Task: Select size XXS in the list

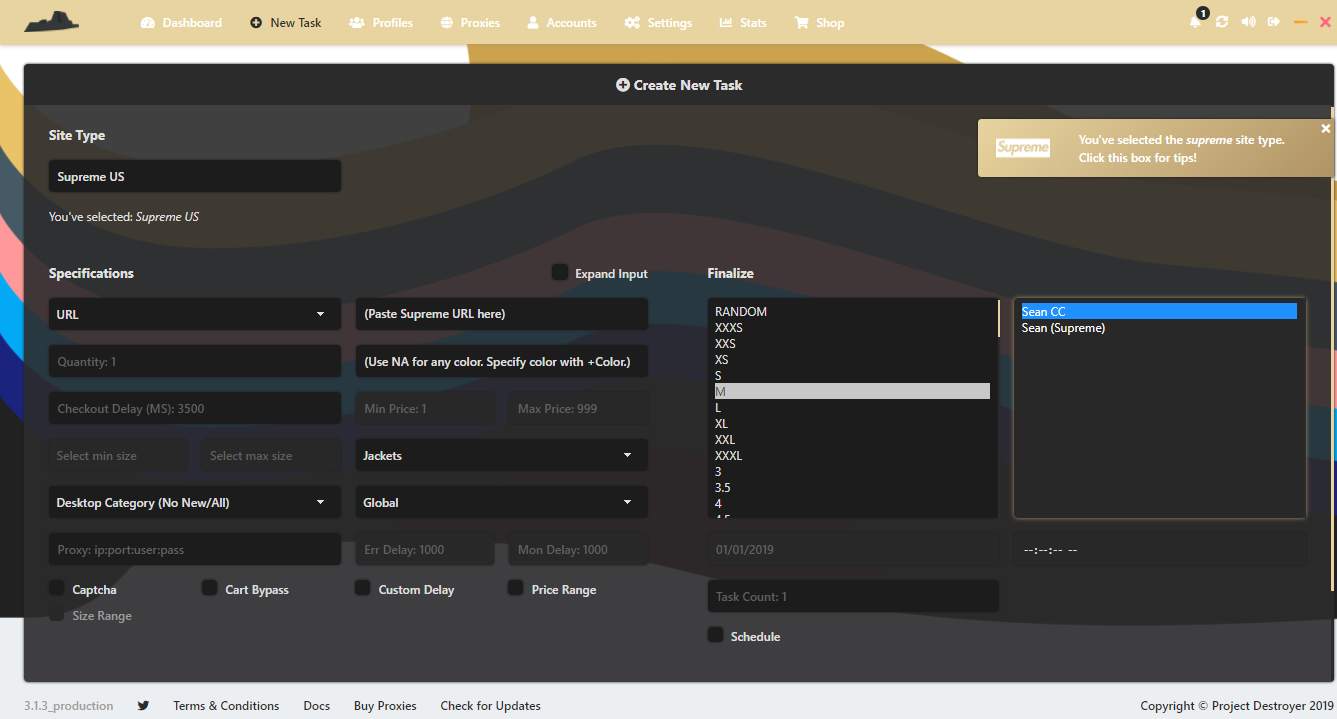Action: [x=852, y=344]
